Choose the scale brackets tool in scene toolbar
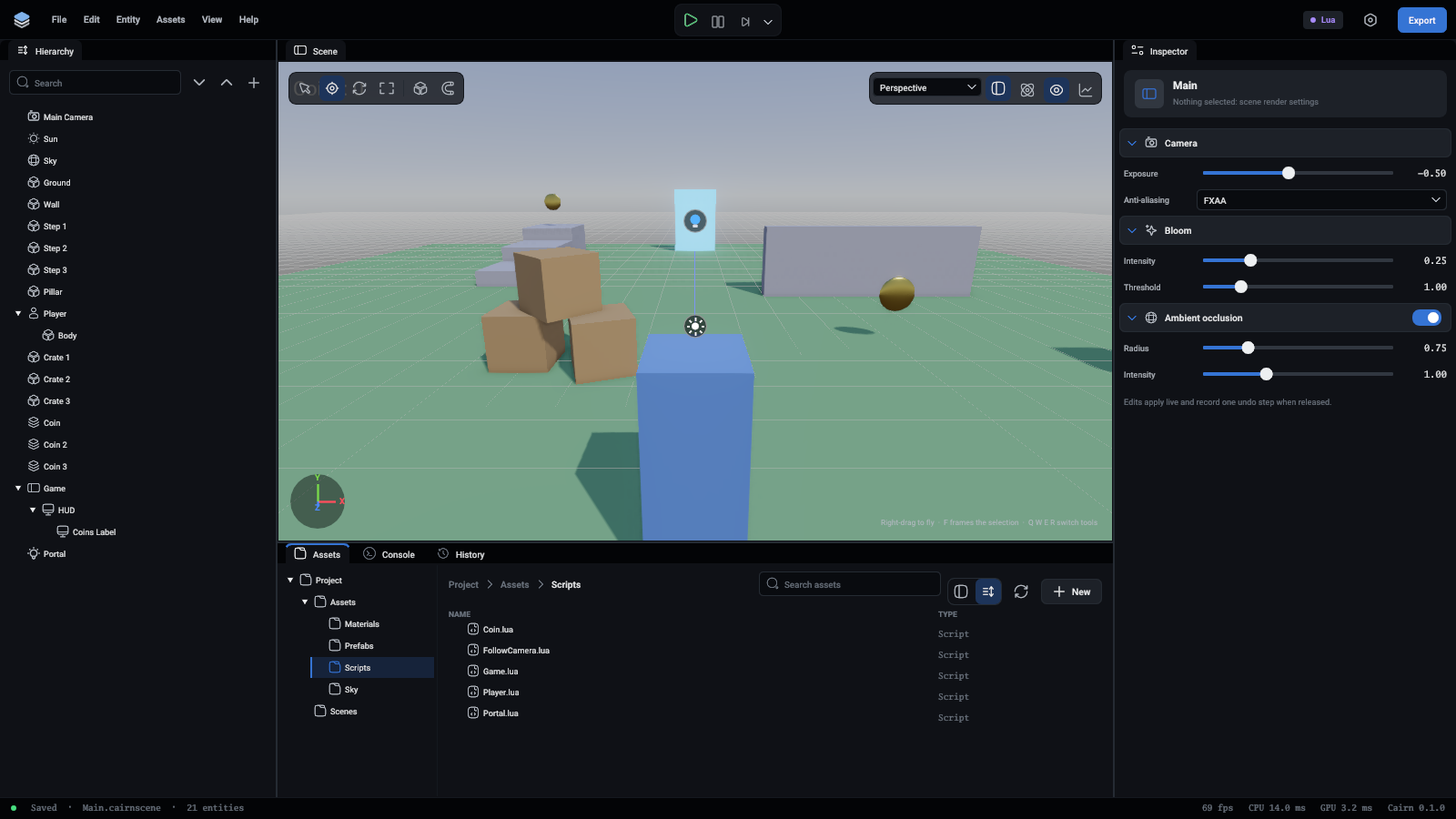1456x819 pixels. [387, 88]
